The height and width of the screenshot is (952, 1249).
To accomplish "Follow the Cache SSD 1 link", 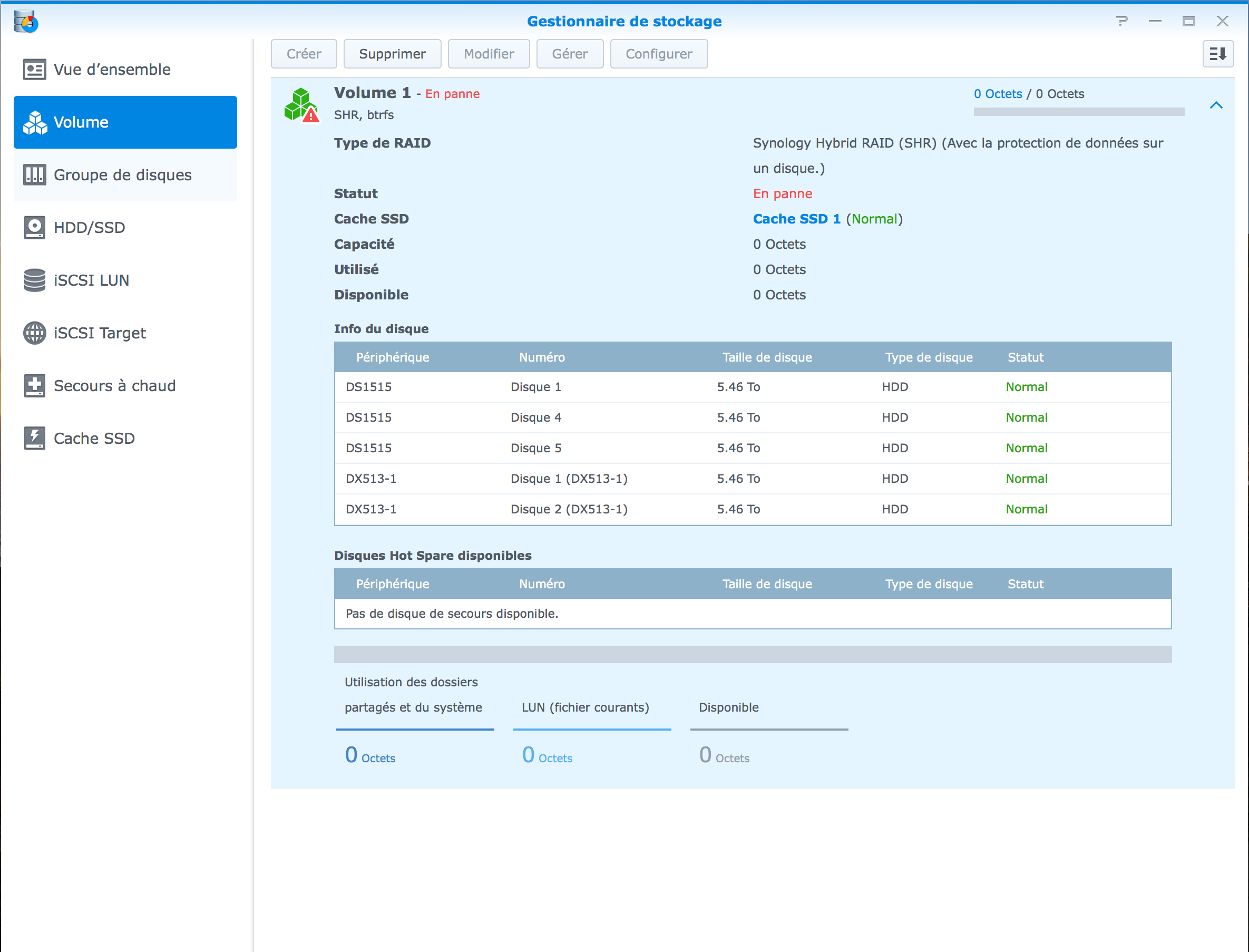I will coord(796,219).
